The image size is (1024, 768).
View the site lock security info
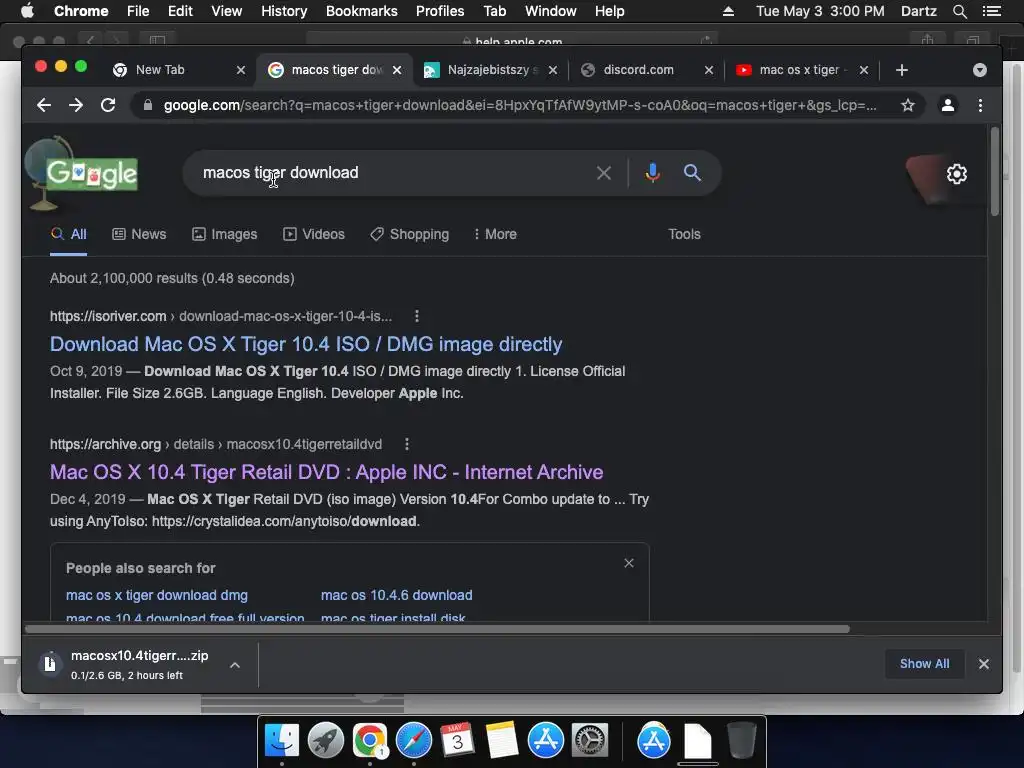pyautogui.click(x=148, y=105)
